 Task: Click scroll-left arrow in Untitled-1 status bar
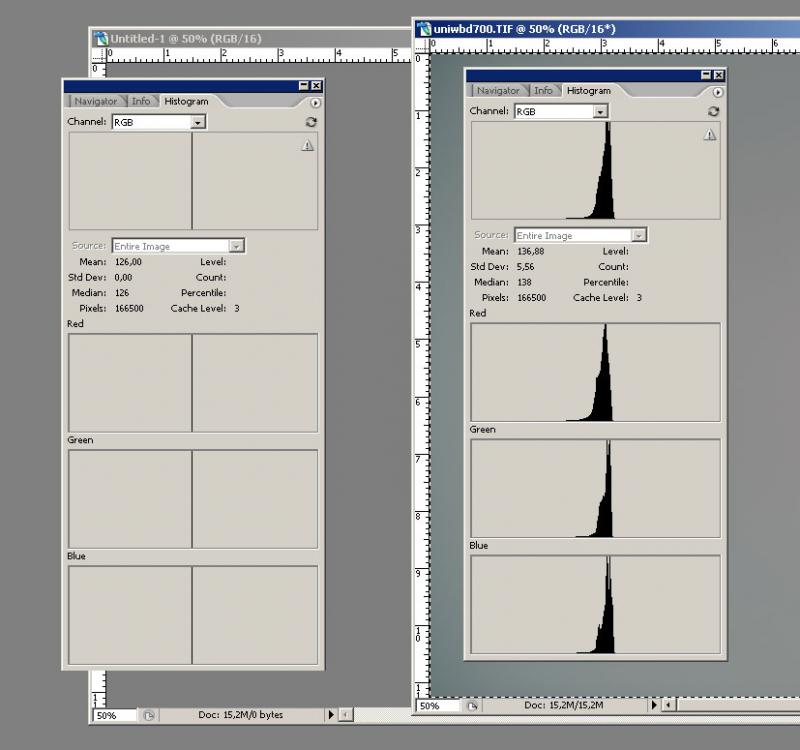pyautogui.click(x=345, y=715)
